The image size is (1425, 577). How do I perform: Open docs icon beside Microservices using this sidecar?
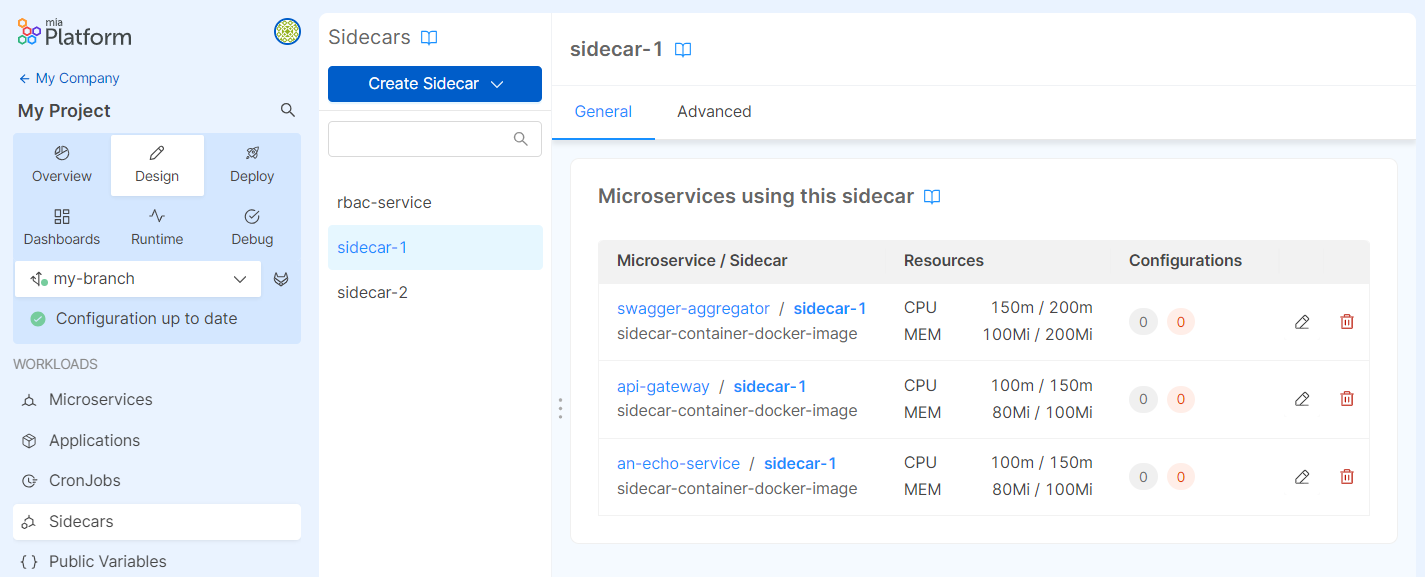[932, 197]
